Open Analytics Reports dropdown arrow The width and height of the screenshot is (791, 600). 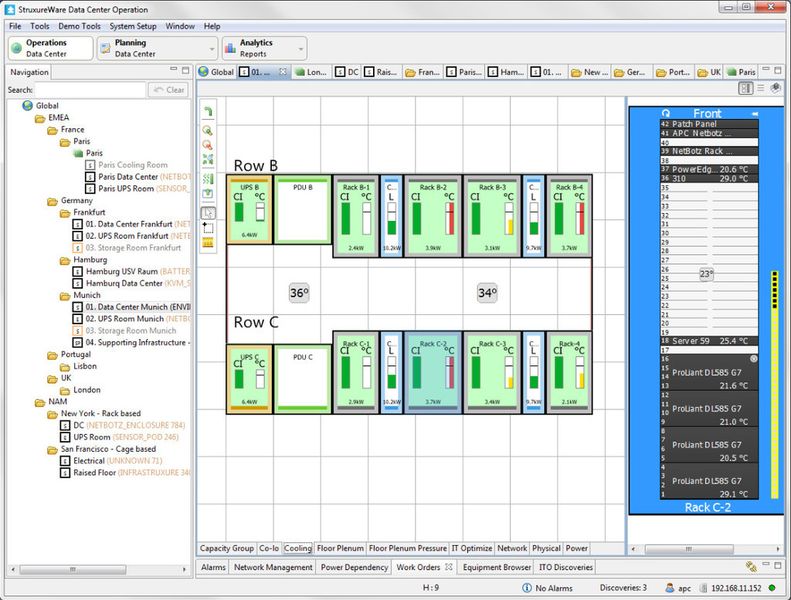301,49
